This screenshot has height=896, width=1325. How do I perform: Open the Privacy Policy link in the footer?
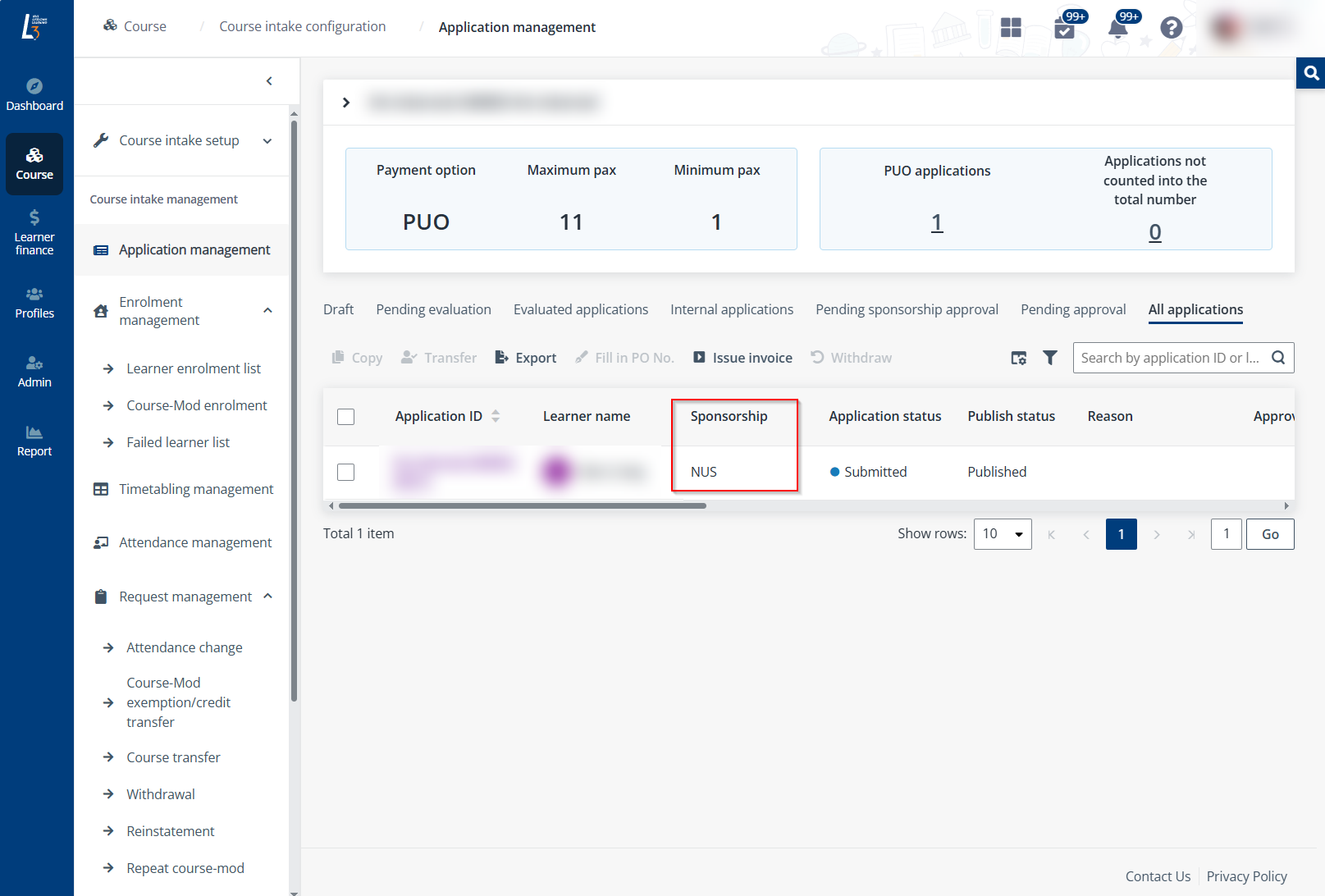click(1246, 875)
